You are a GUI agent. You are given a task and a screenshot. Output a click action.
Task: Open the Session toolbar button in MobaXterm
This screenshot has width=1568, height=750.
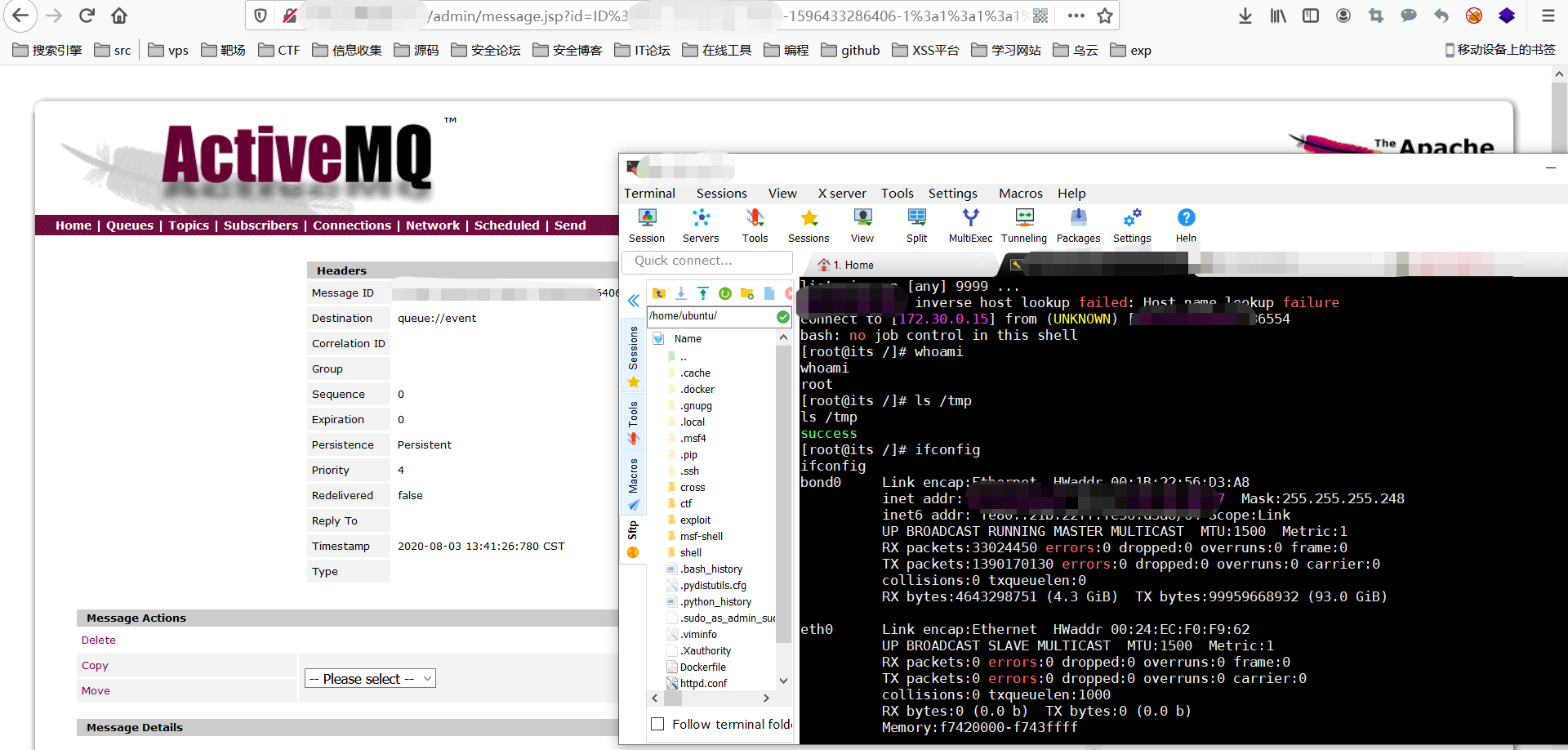647,225
